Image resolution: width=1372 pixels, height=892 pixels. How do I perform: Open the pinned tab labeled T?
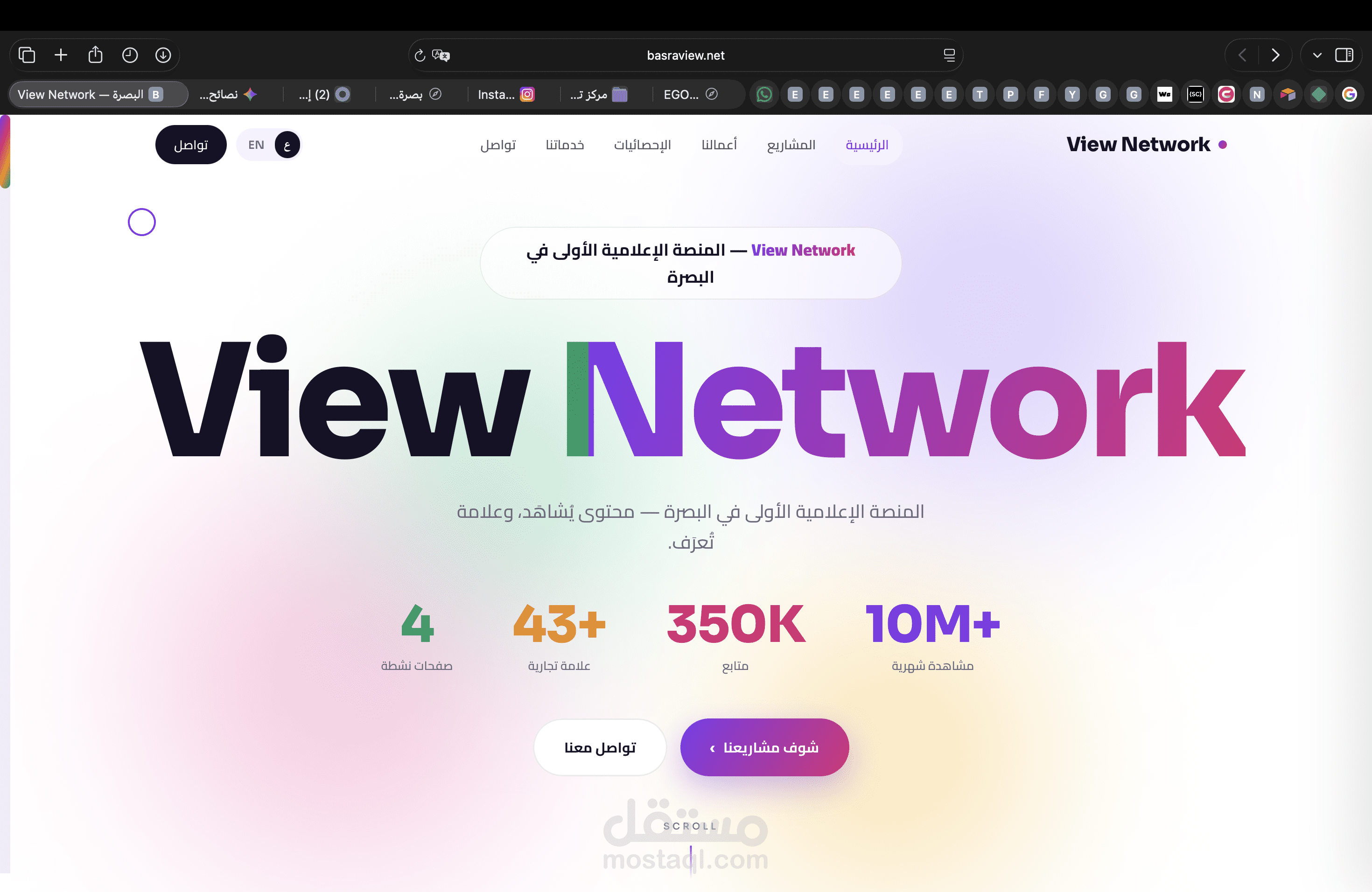coord(980,95)
